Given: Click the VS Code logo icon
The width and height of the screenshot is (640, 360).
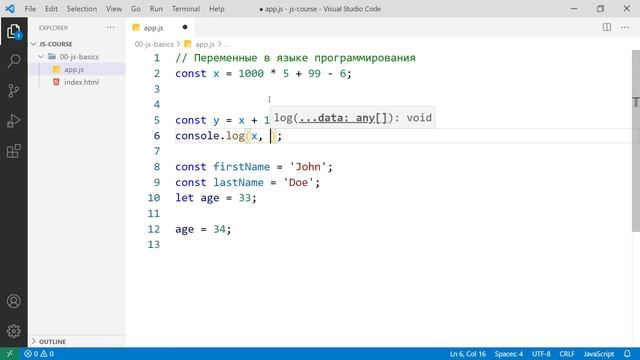Looking at the screenshot, I should tap(10, 8).
